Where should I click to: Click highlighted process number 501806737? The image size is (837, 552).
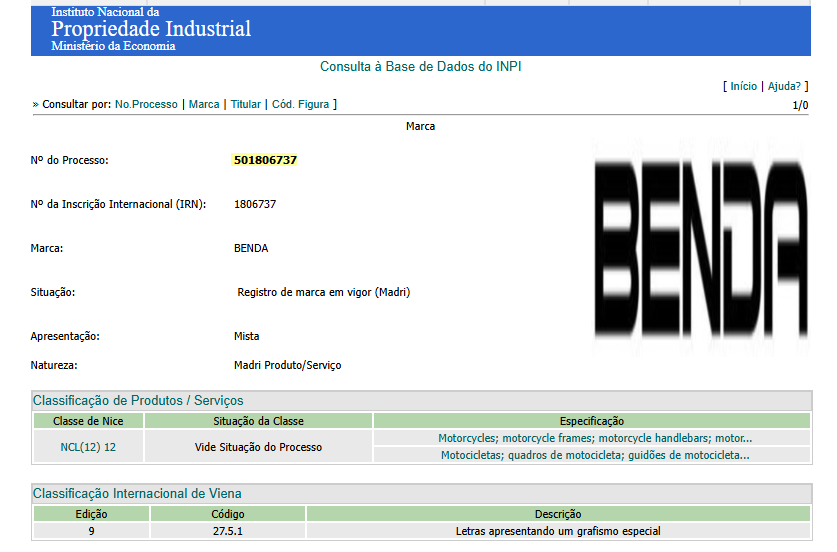point(265,160)
